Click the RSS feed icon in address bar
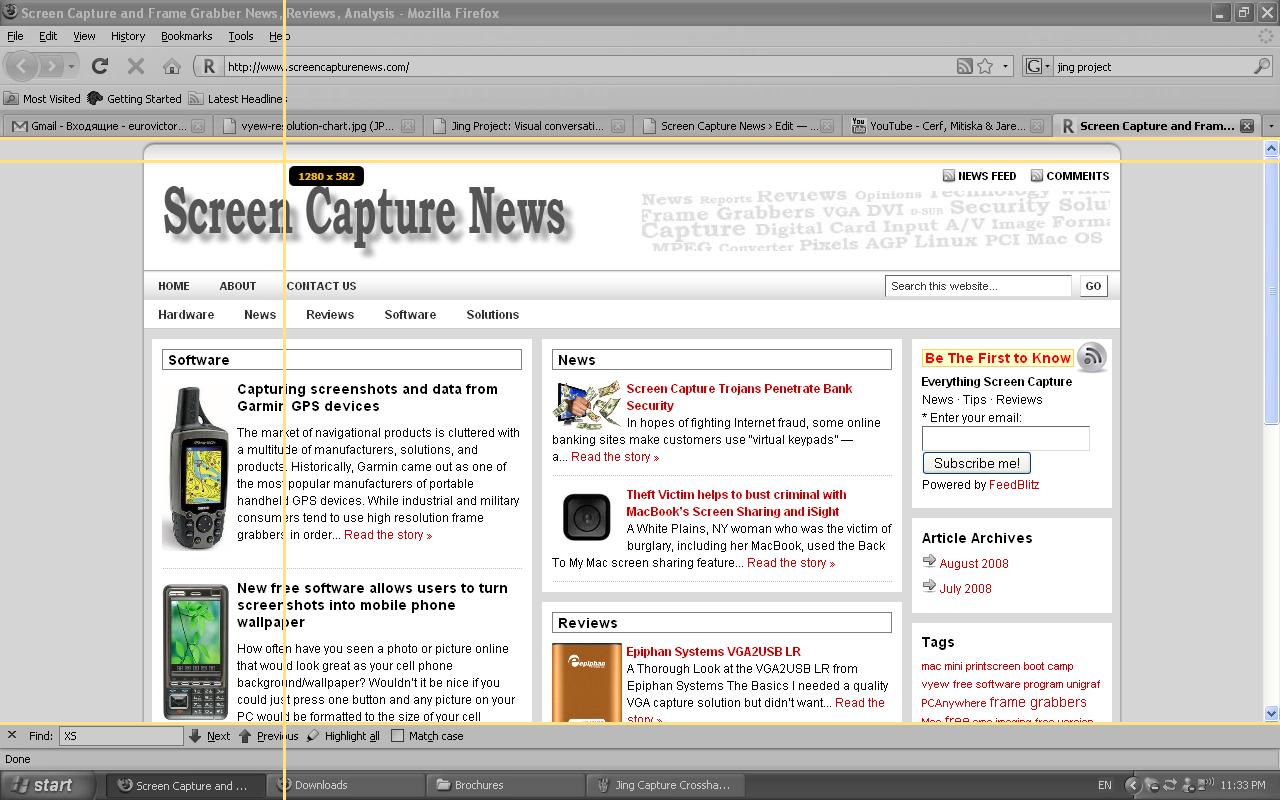Screen dimensions: 1280x800 point(964,66)
